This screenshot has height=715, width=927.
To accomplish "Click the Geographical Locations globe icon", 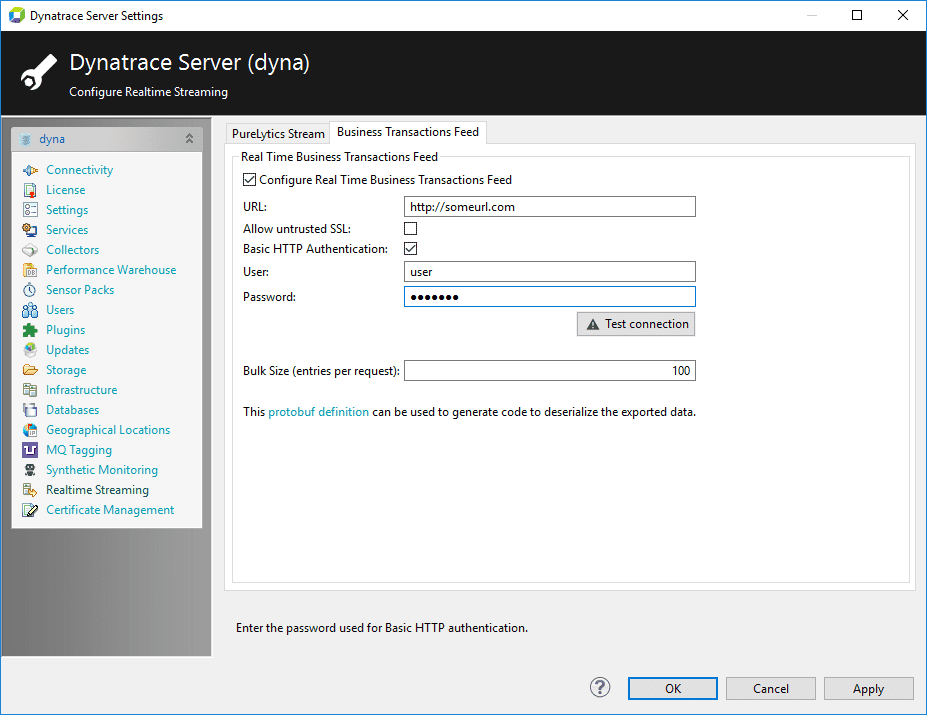I will [30, 430].
